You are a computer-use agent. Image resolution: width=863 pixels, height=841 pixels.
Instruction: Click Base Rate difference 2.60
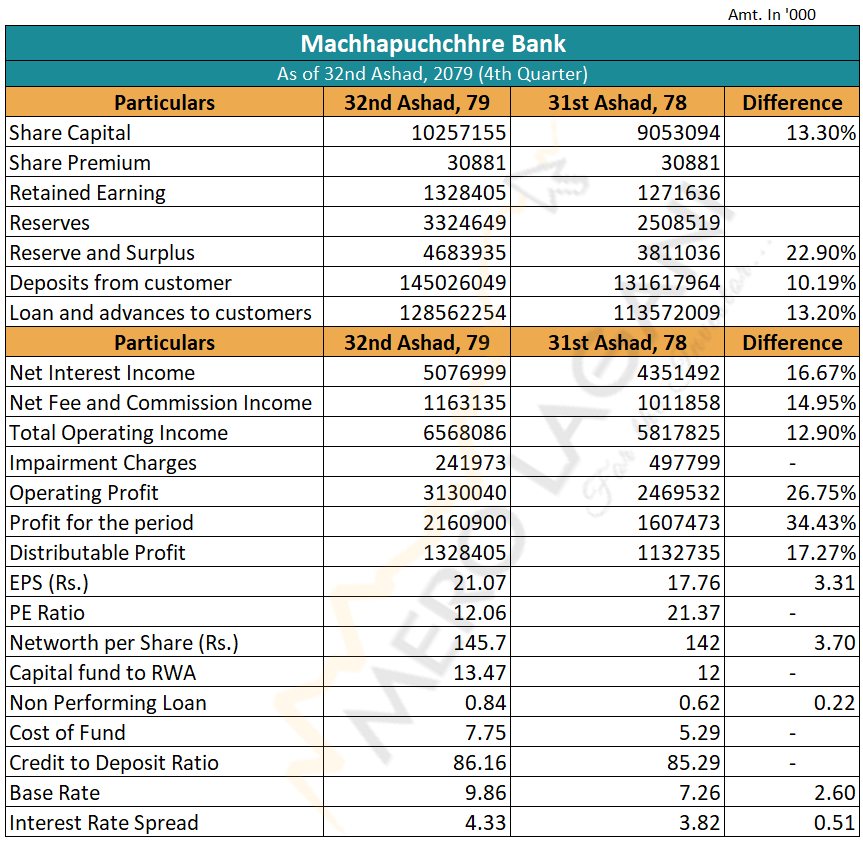[835, 793]
